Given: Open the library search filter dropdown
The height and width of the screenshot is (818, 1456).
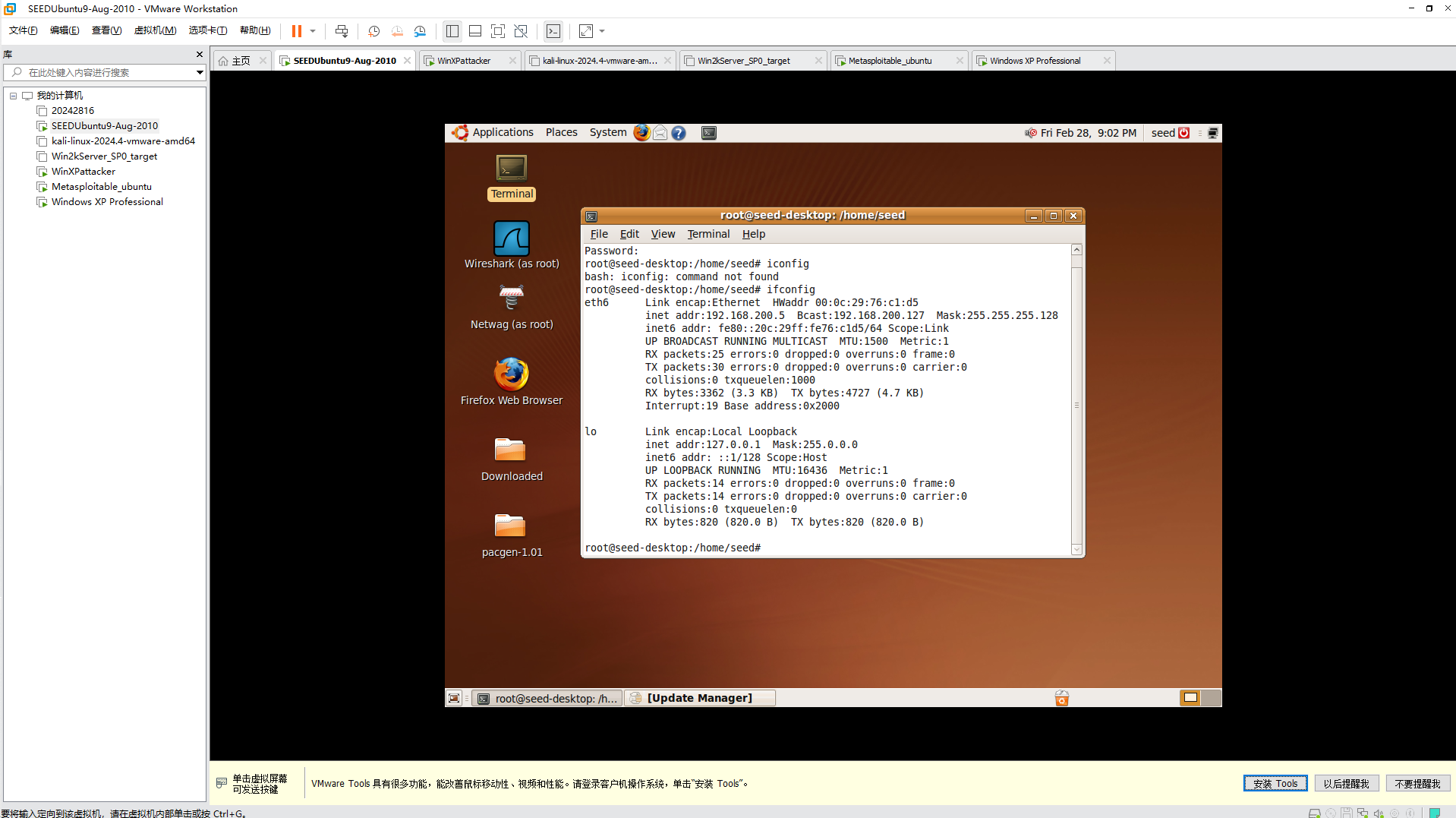Looking at the screenshot, I should pos(200,72).
